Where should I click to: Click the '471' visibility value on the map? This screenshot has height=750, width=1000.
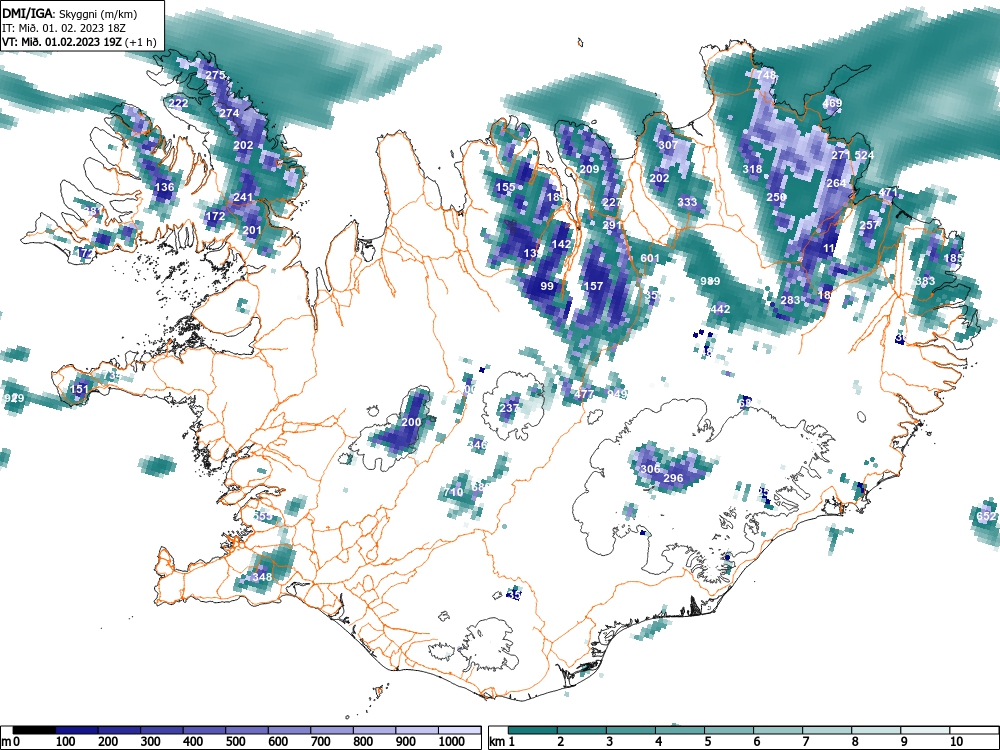click(888, 193)
